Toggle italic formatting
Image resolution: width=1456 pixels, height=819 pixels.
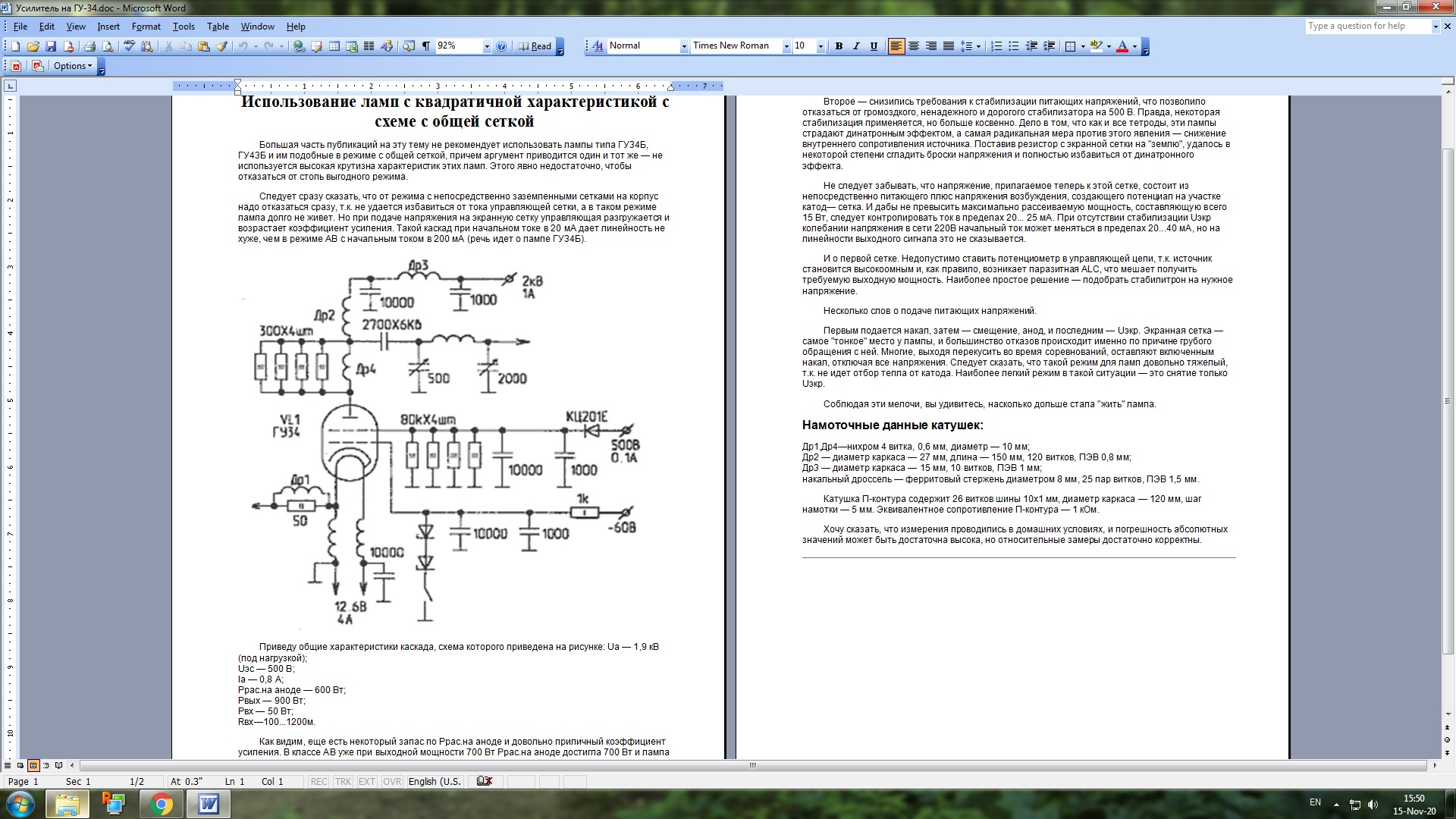856,46
